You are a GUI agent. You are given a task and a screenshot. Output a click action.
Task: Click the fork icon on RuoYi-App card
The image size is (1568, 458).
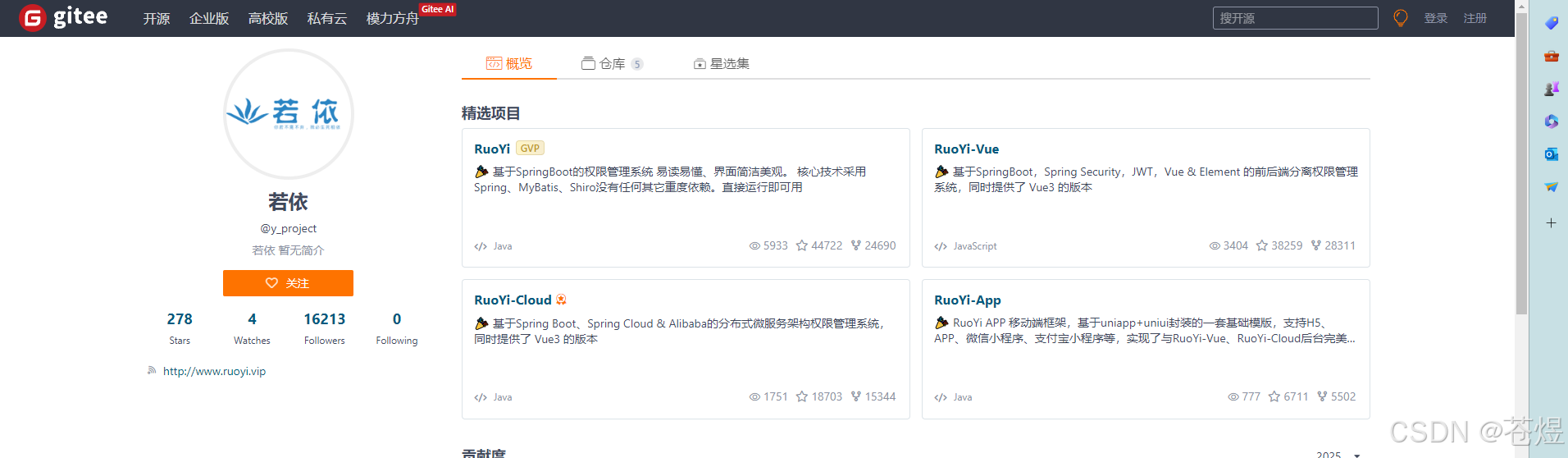click(1322, 396)
